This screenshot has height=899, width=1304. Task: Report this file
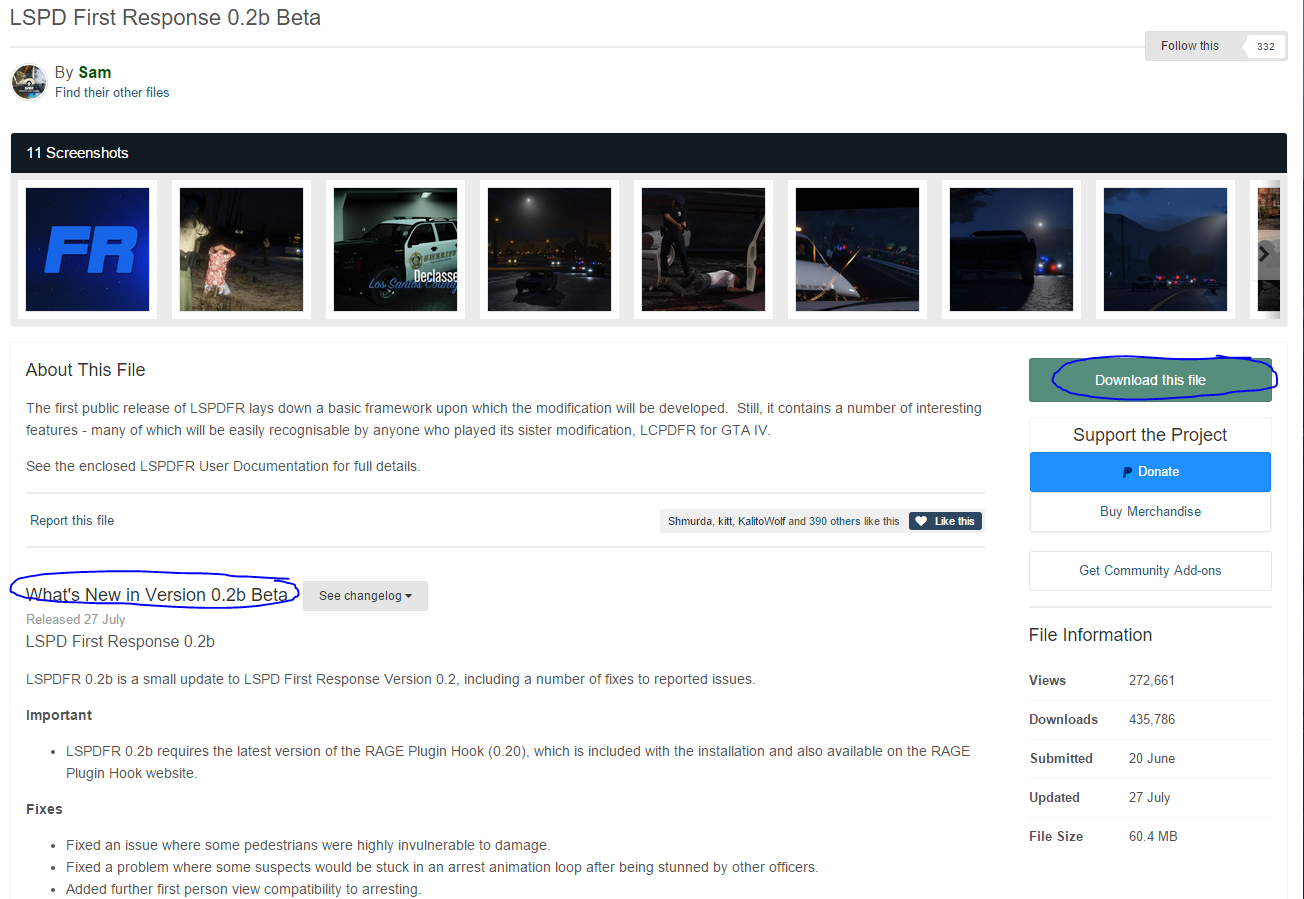pyautogui.click(x=72, y=521)
